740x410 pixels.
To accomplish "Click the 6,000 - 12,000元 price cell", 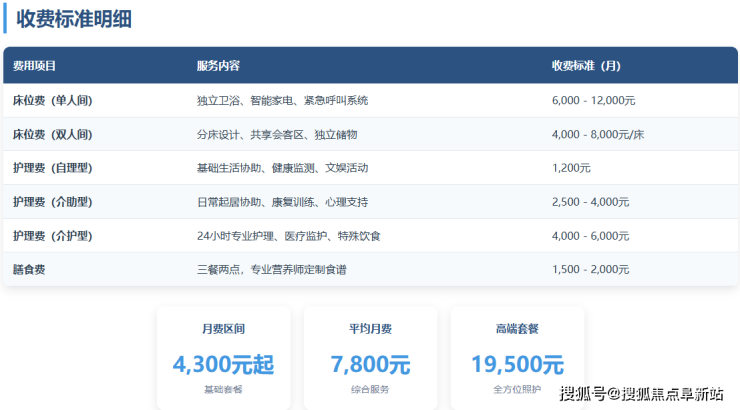I will [x=594, y=101].
